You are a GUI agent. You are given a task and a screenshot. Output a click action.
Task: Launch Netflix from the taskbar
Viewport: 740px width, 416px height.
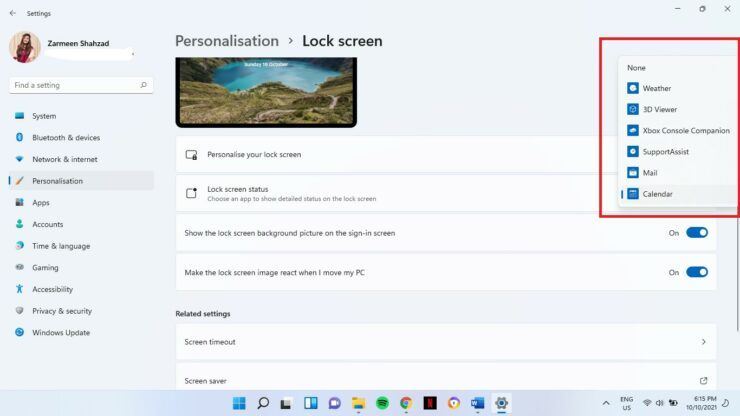[x=429, y=403]
